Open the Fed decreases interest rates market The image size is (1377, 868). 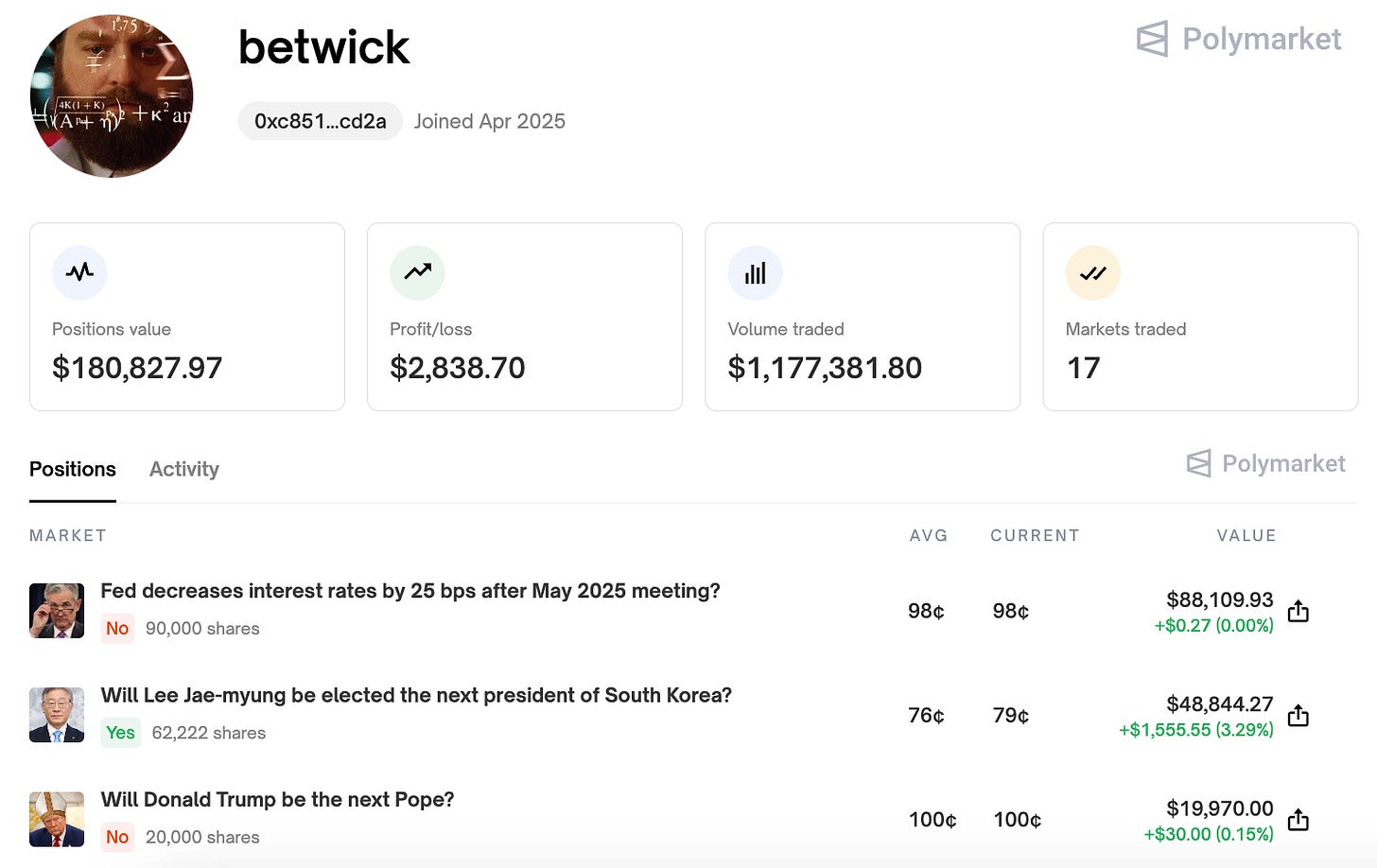(410, 591)
